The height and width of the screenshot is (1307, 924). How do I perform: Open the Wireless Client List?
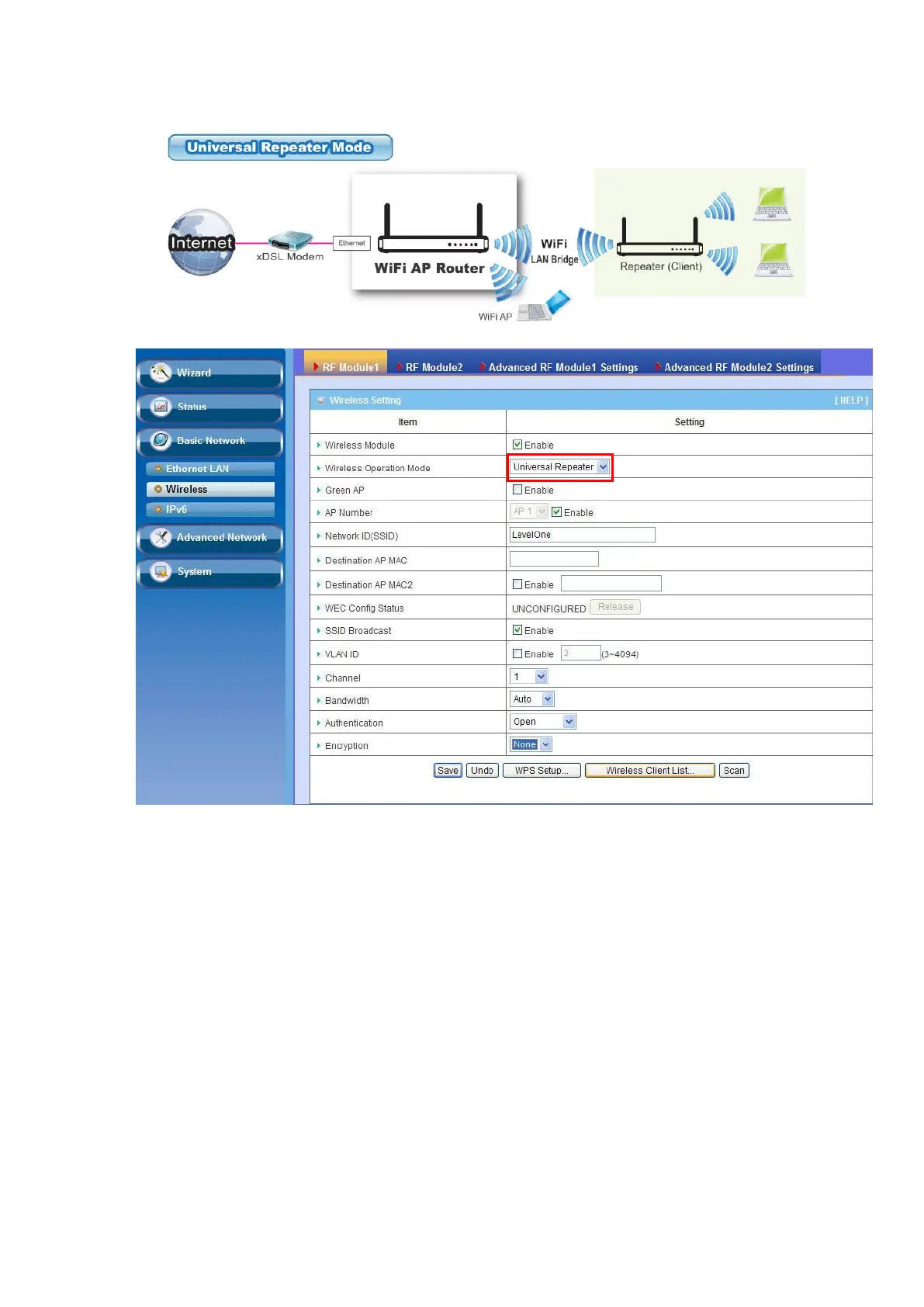[650, 771]
